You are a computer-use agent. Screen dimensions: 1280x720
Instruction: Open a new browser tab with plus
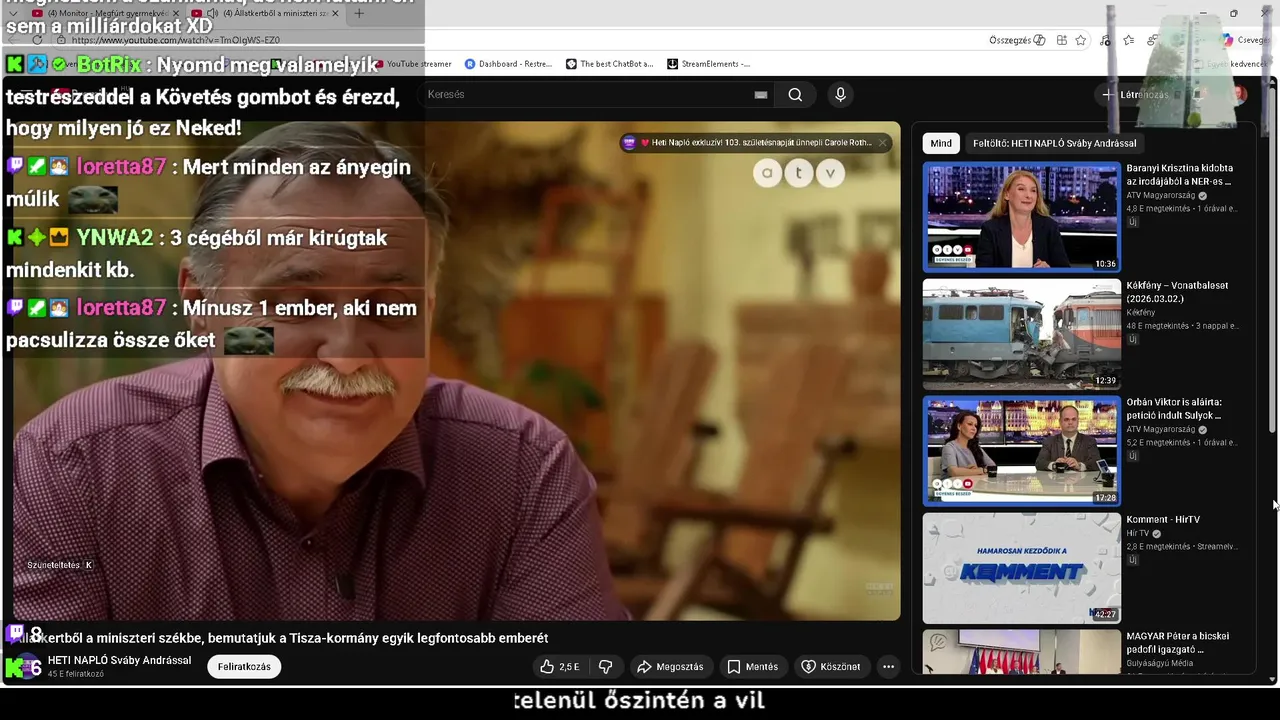click(358, 14)
